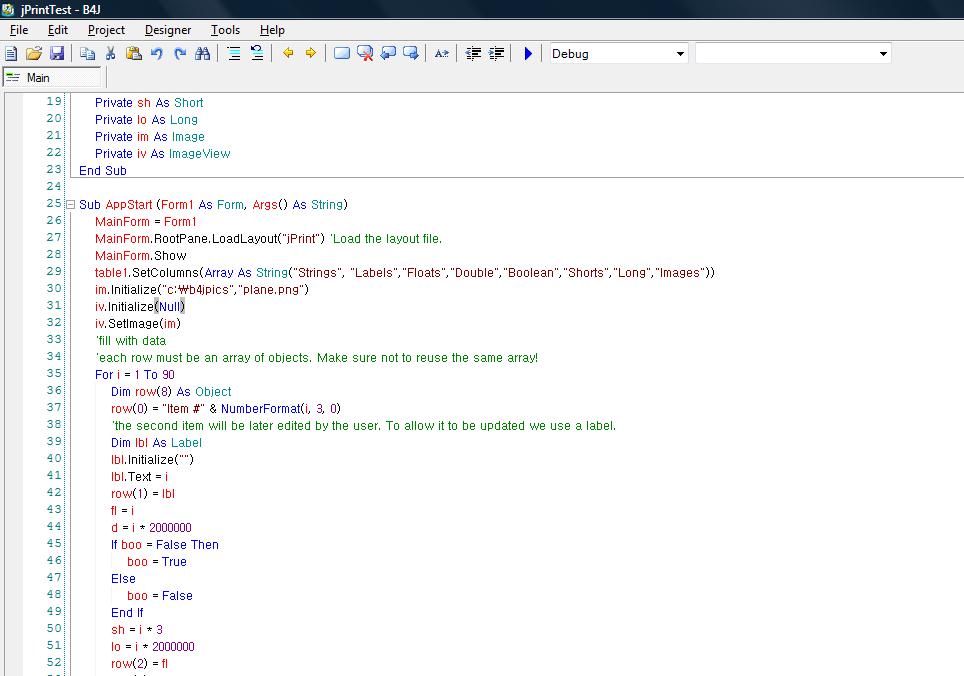Click the Paste clipboard icon

(133, 54)
